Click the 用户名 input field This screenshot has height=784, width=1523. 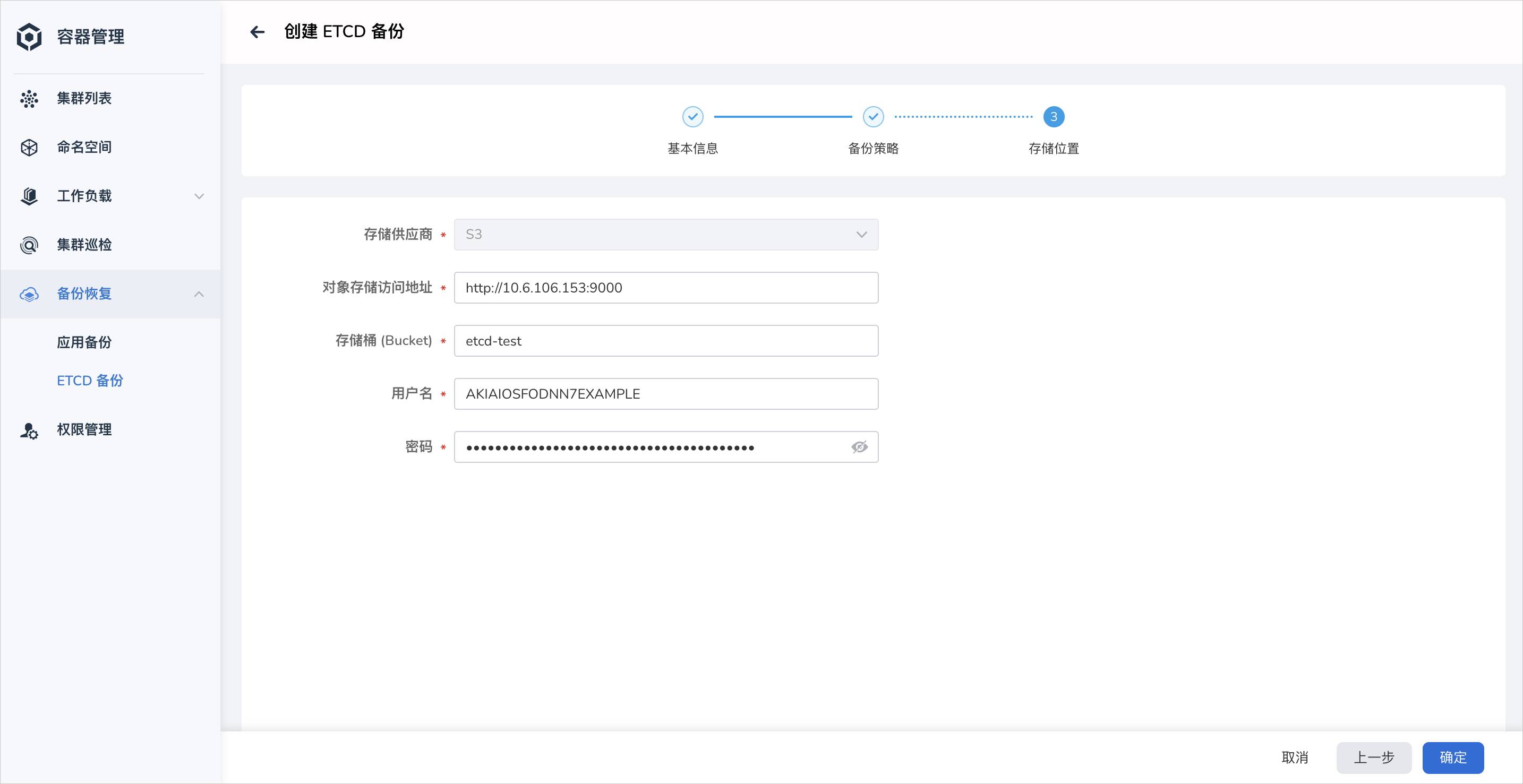(666, 394)
